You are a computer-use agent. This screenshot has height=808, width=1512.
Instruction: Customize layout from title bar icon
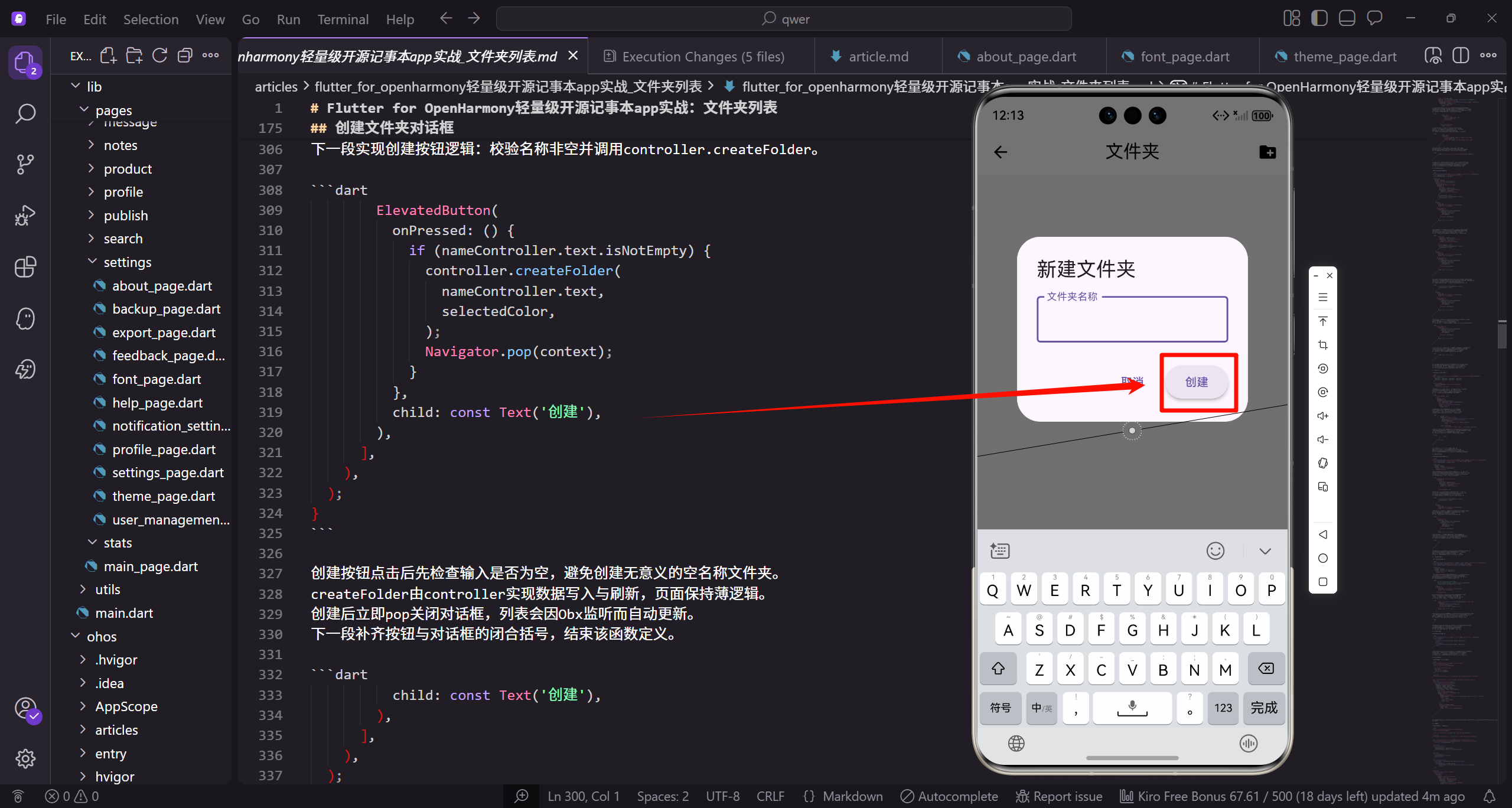[1292, 19]
